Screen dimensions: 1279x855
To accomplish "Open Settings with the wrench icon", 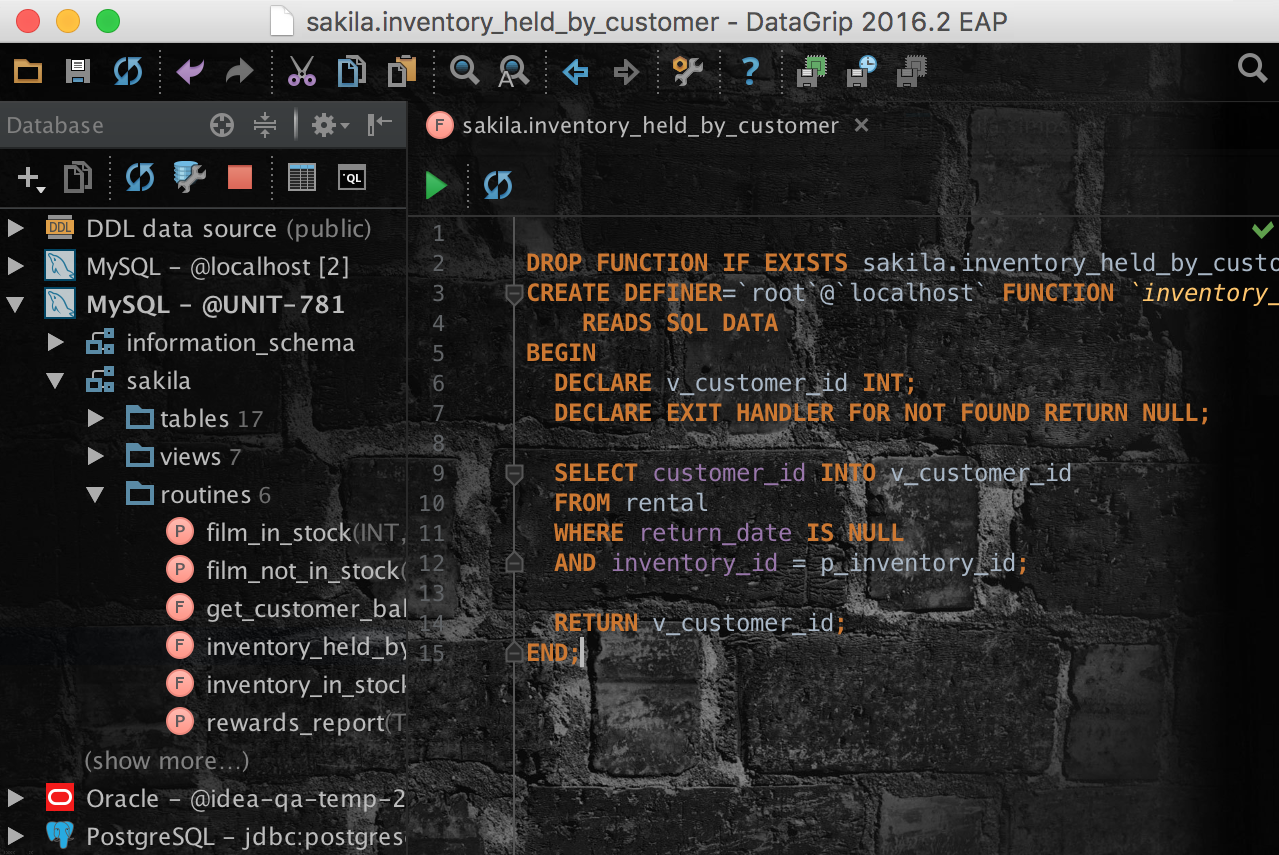I will 687,71.
